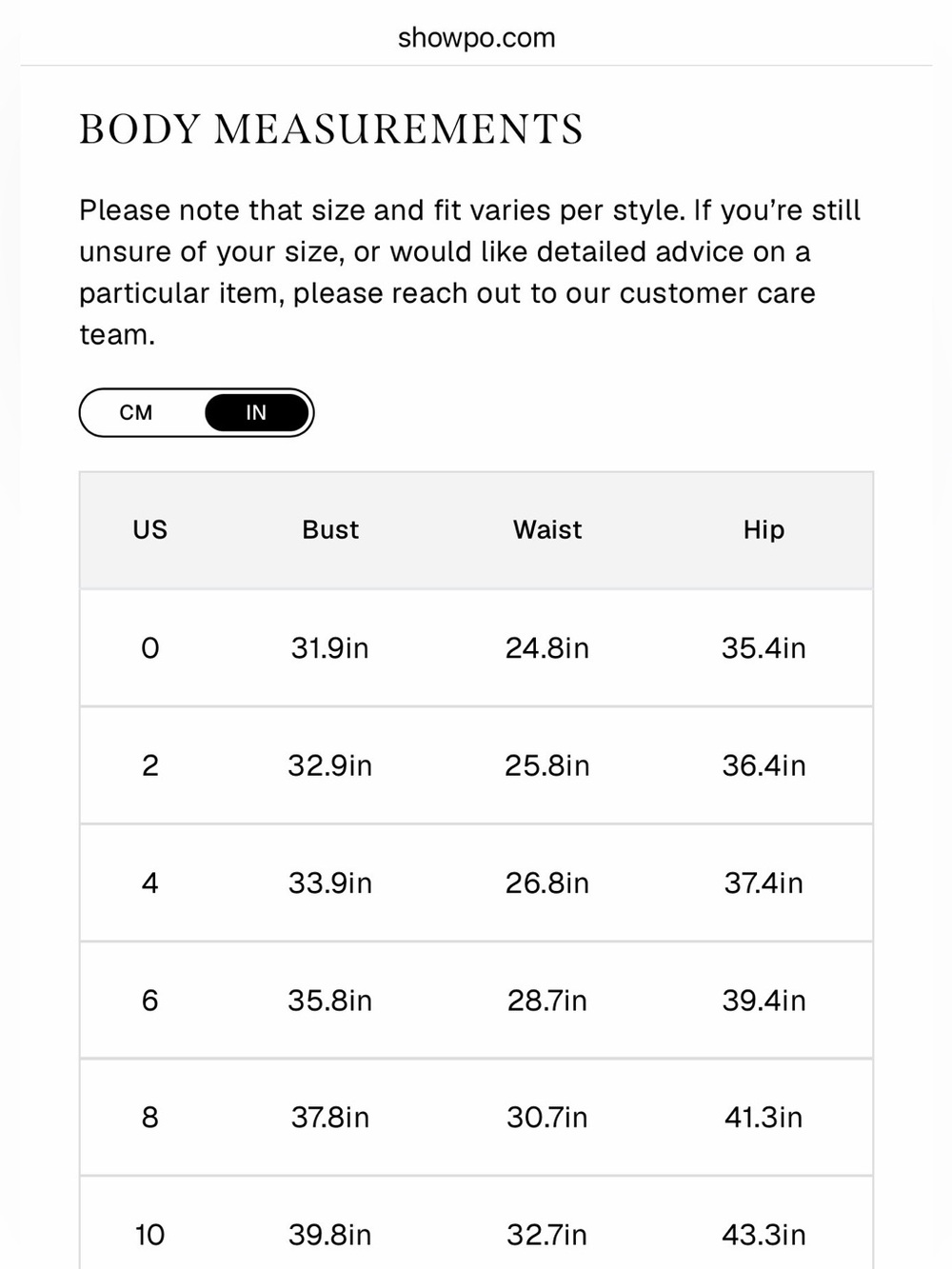The height and width of the screenshot is (1269, 952).
Task: Select the US size 0 row label
Action: coord(149,648)
